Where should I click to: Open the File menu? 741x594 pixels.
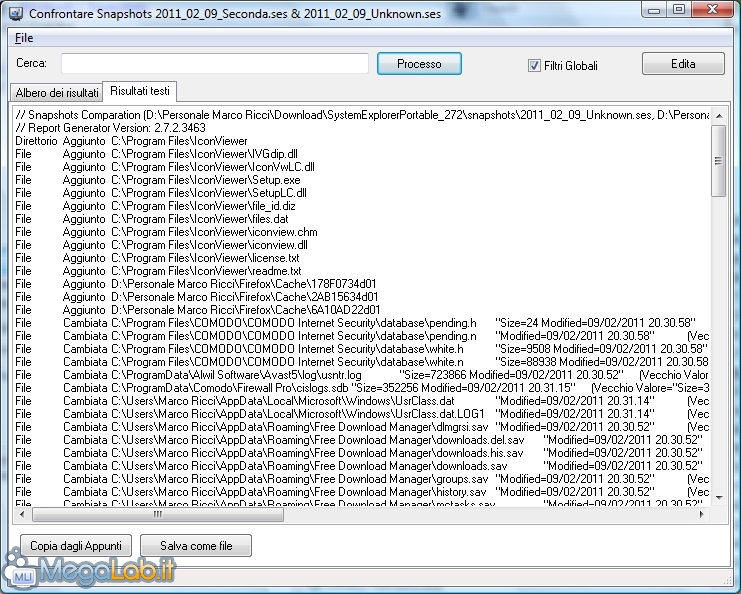[x=24, y=38]
